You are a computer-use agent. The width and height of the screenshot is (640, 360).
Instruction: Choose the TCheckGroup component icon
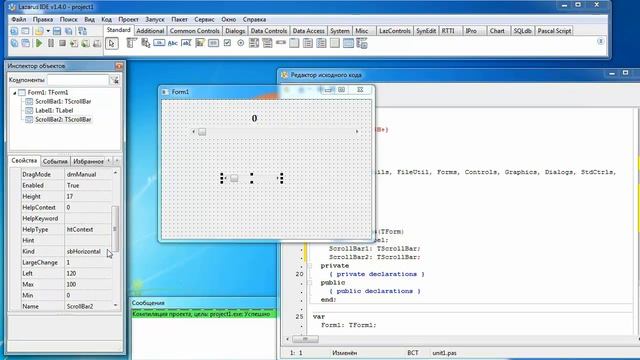(321, 43)
